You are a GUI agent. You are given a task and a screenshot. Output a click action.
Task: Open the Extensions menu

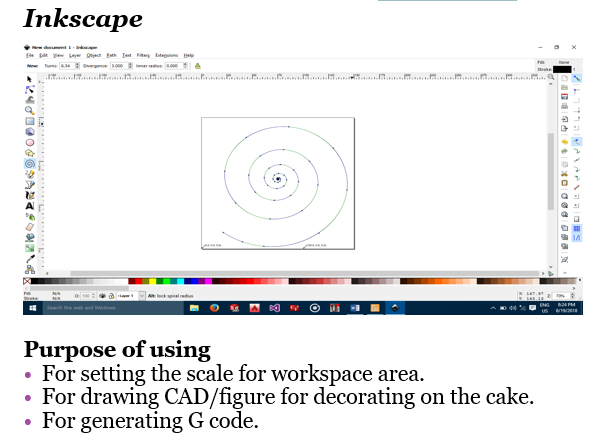point(167,55)
